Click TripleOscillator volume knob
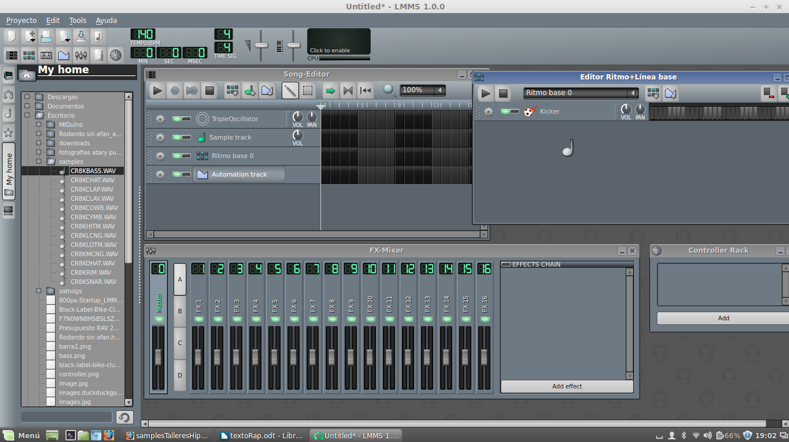Image resolution: width=789 pixels, height=442 pixels. coord(297,116)
